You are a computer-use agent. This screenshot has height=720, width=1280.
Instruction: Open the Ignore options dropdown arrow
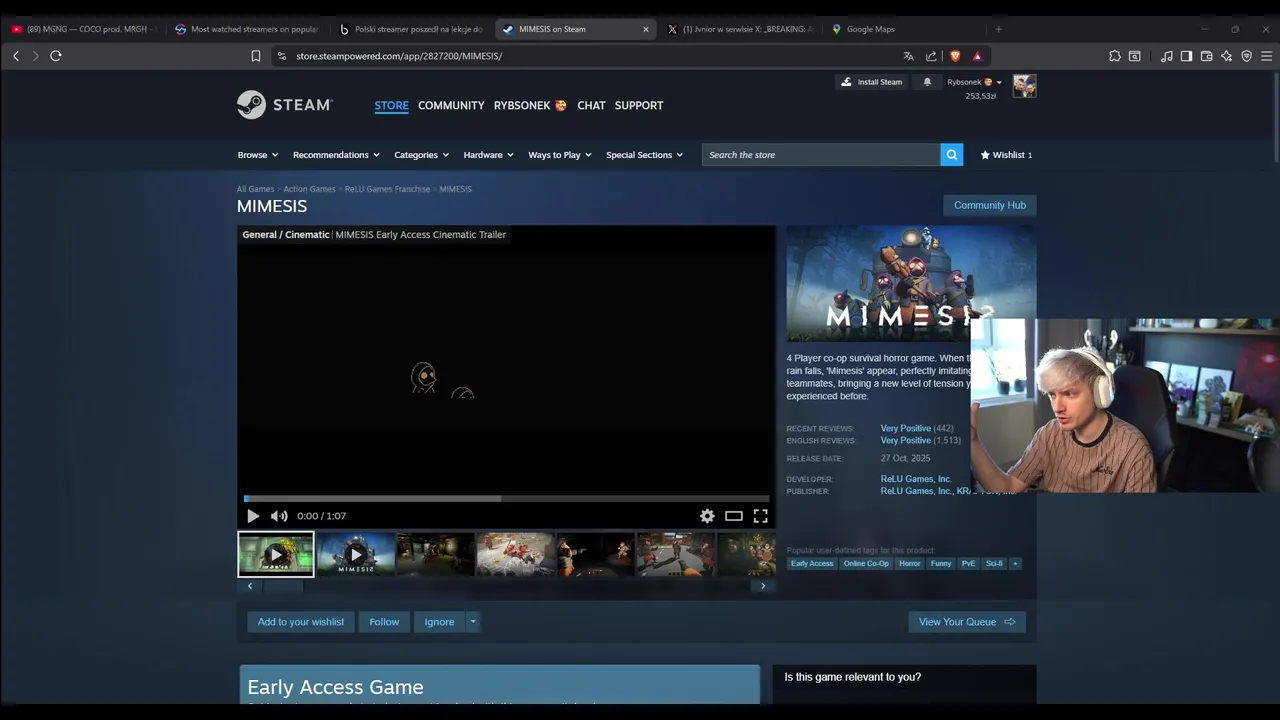(473, 622)
